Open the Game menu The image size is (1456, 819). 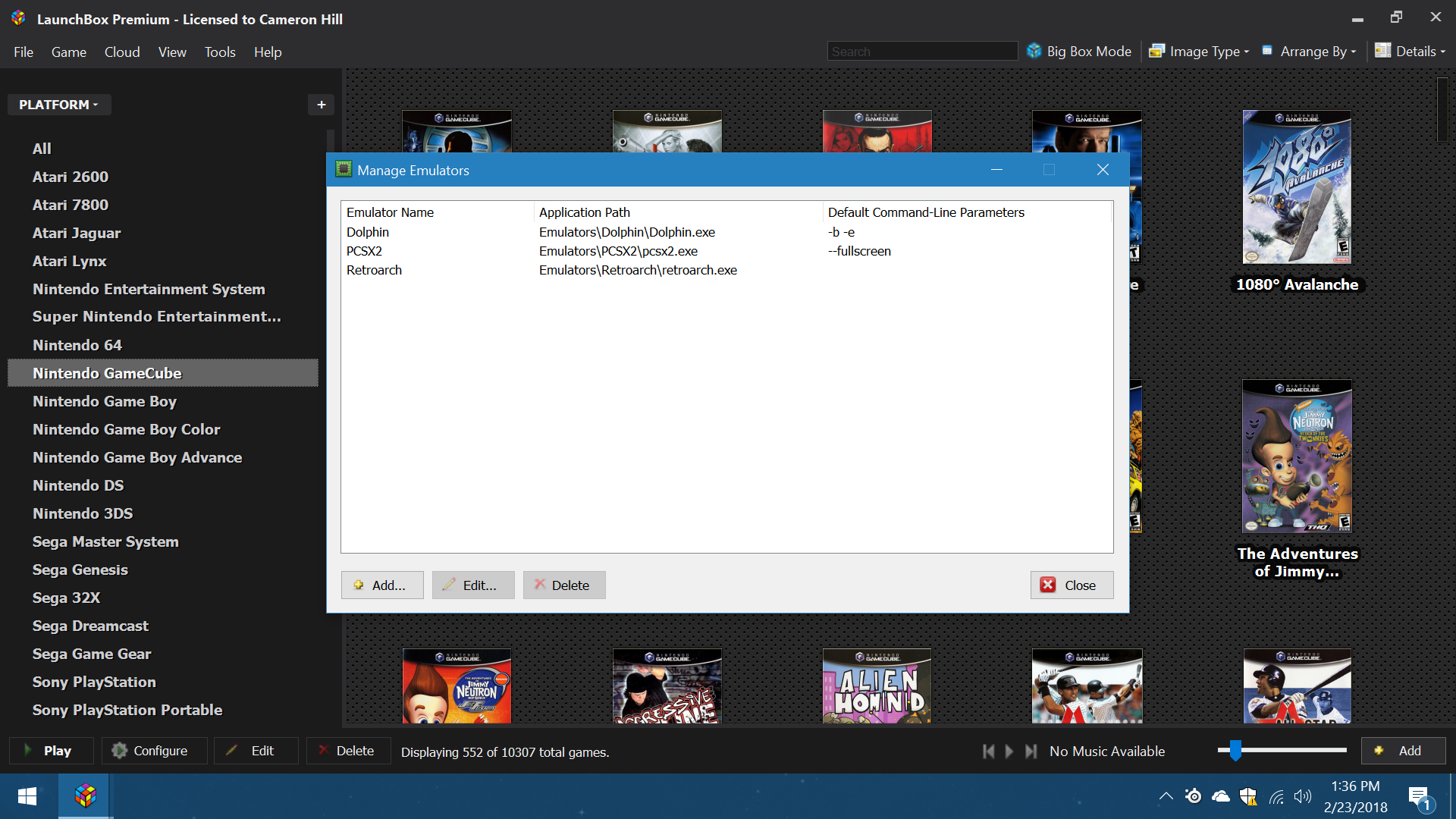click(69, 52)
